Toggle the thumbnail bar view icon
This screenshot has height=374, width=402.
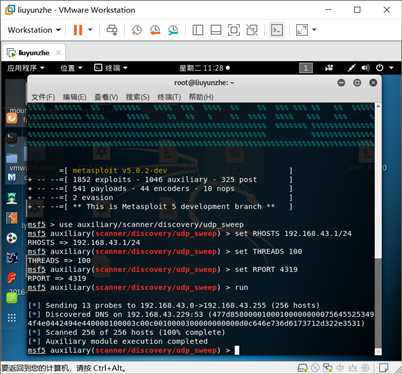point(216,30)
